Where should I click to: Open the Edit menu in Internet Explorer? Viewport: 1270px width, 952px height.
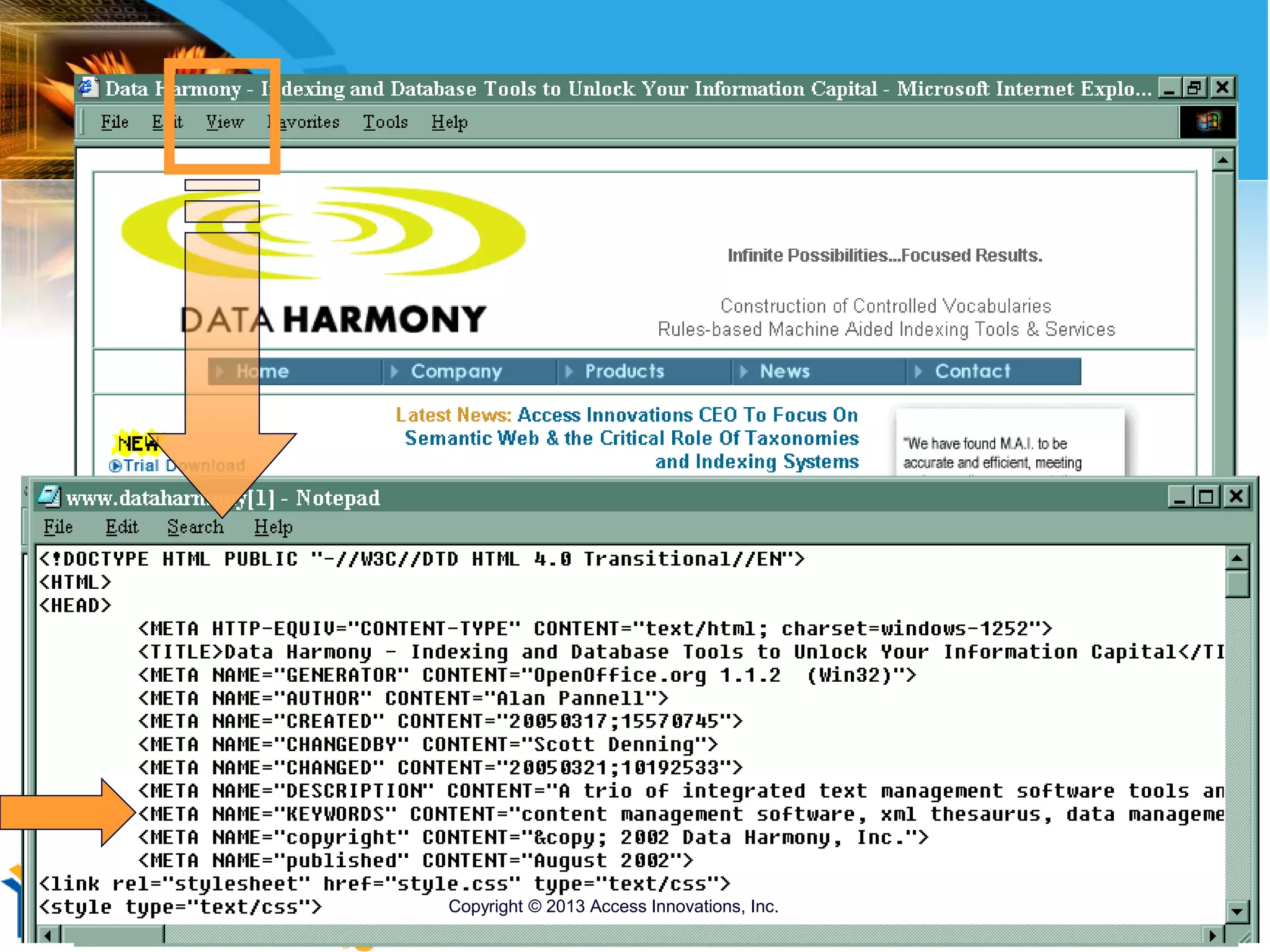pos(167,122)
